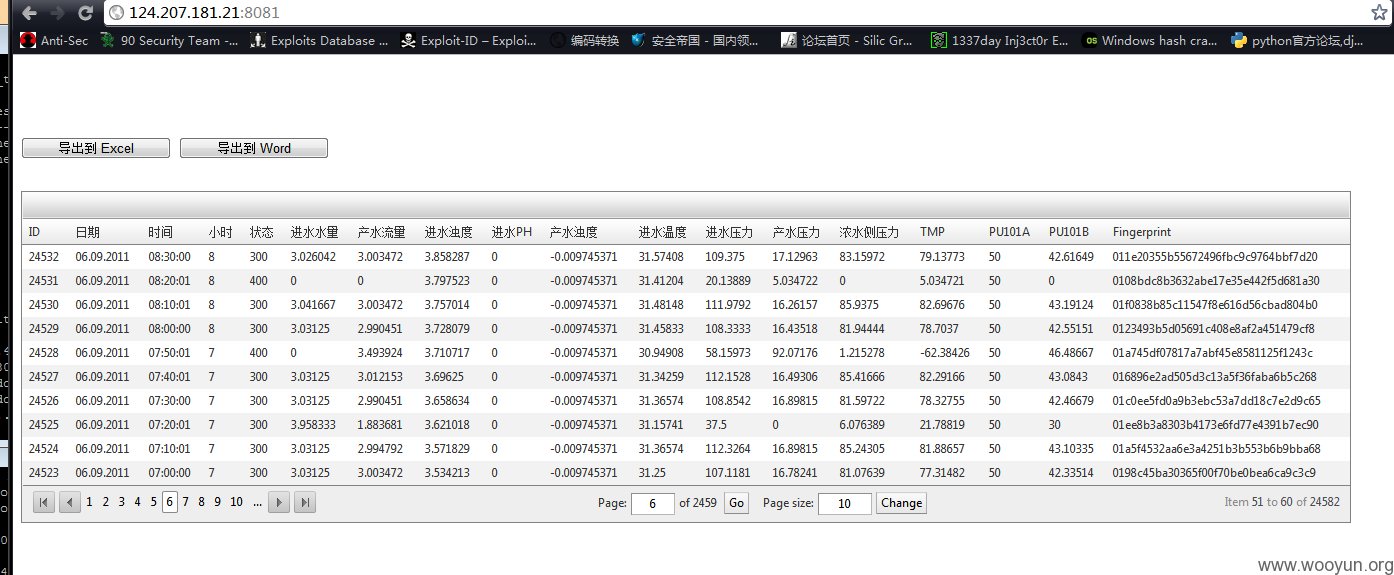Click time cell 07:40:01
1394x575 pixels.
pyautogui.click(x=167, y=377)
